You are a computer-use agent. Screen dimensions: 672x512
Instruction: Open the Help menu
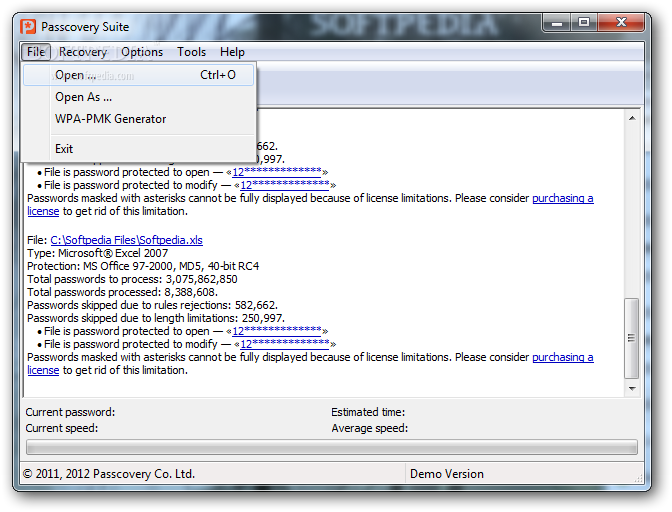click(x=232, y=52)
